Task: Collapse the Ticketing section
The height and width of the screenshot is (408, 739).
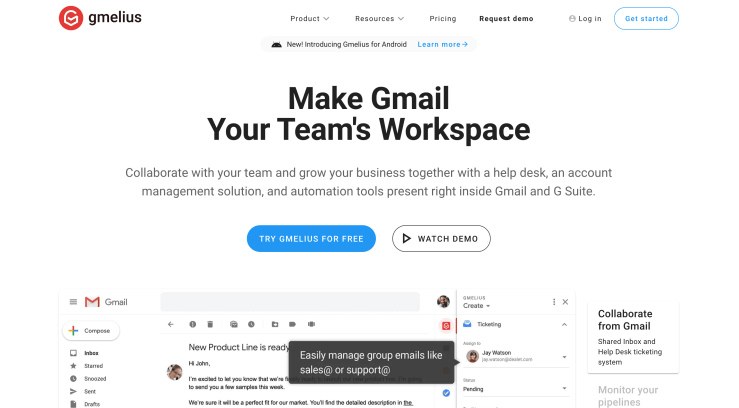Action: click(564, 324)
